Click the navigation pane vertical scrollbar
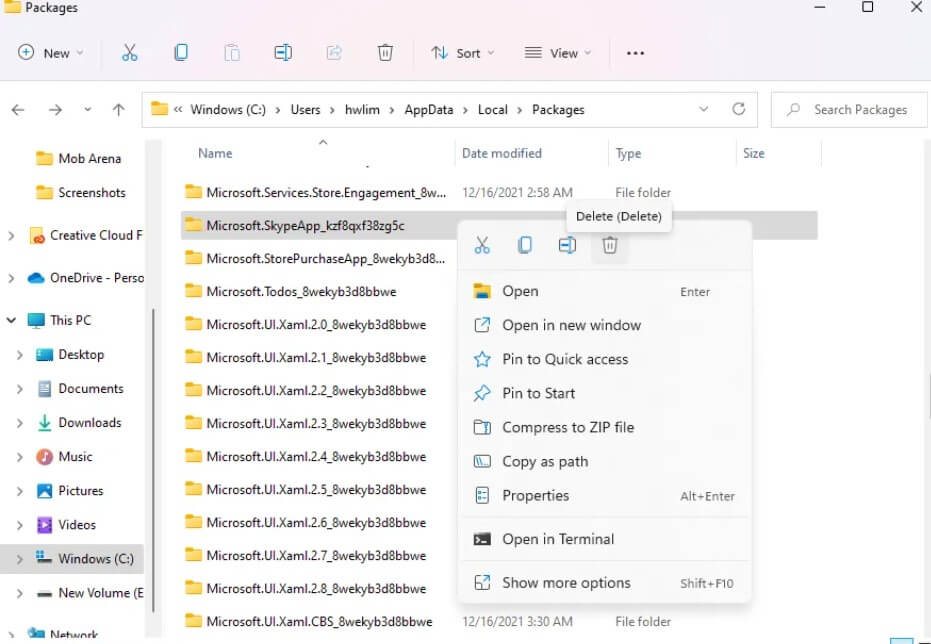The height and width of the screenshot is (644, 931). [x=154, y=460]
